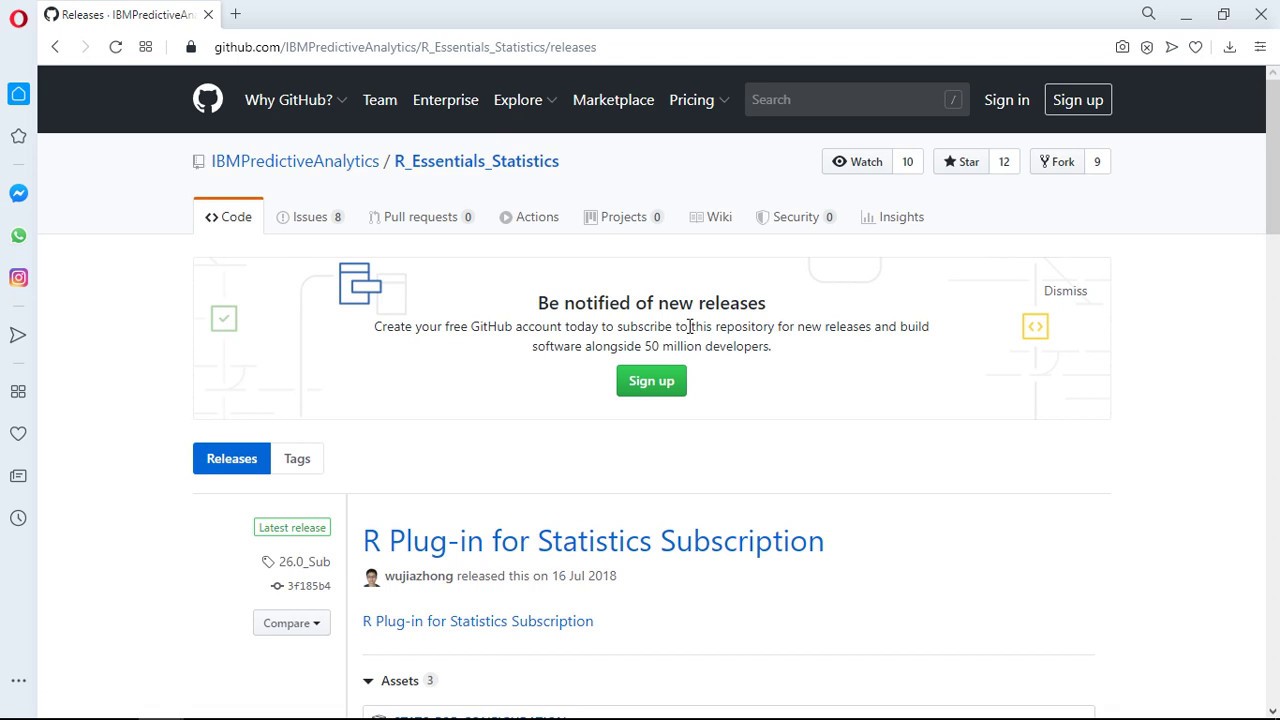This screenshot has width=1280, height=720.
Task: Open the Wiki tab
Action: click(x=711, y=217)
